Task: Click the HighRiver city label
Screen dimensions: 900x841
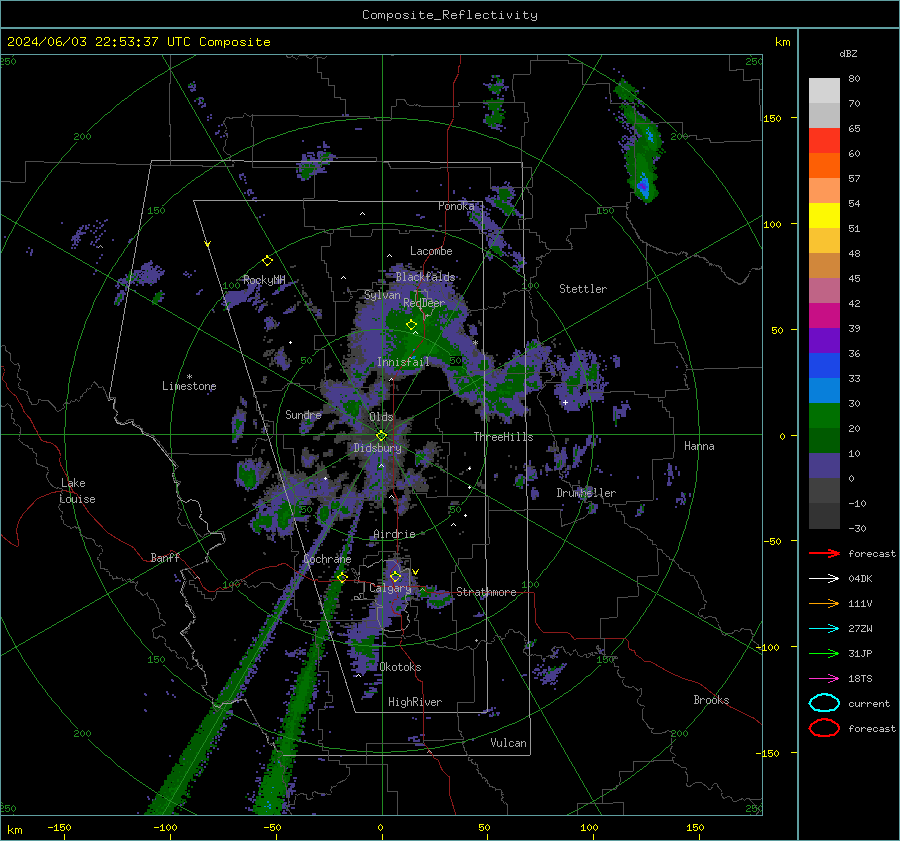Action: click(415, 702)
